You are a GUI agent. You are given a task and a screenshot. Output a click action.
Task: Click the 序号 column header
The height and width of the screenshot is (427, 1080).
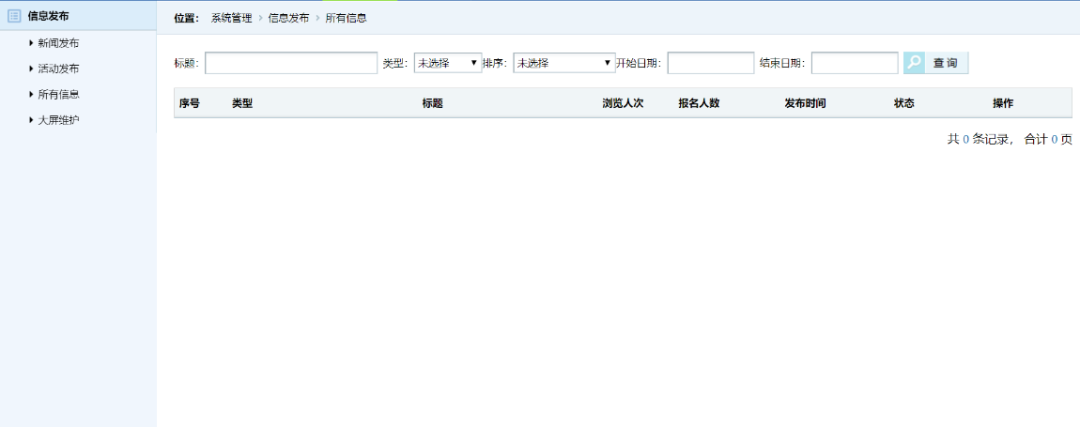189,103
